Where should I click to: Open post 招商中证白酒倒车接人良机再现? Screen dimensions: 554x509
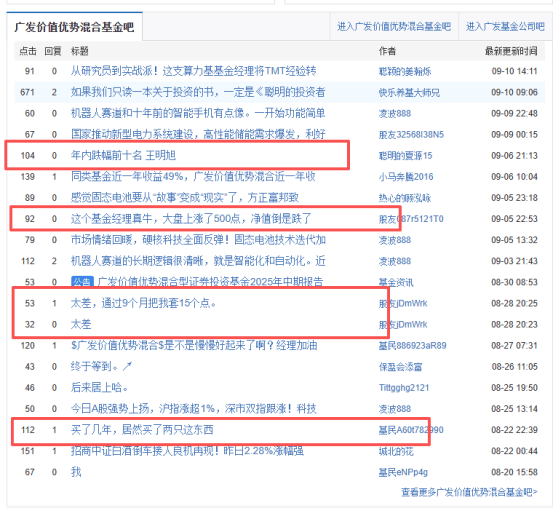(x=187, y=451)
